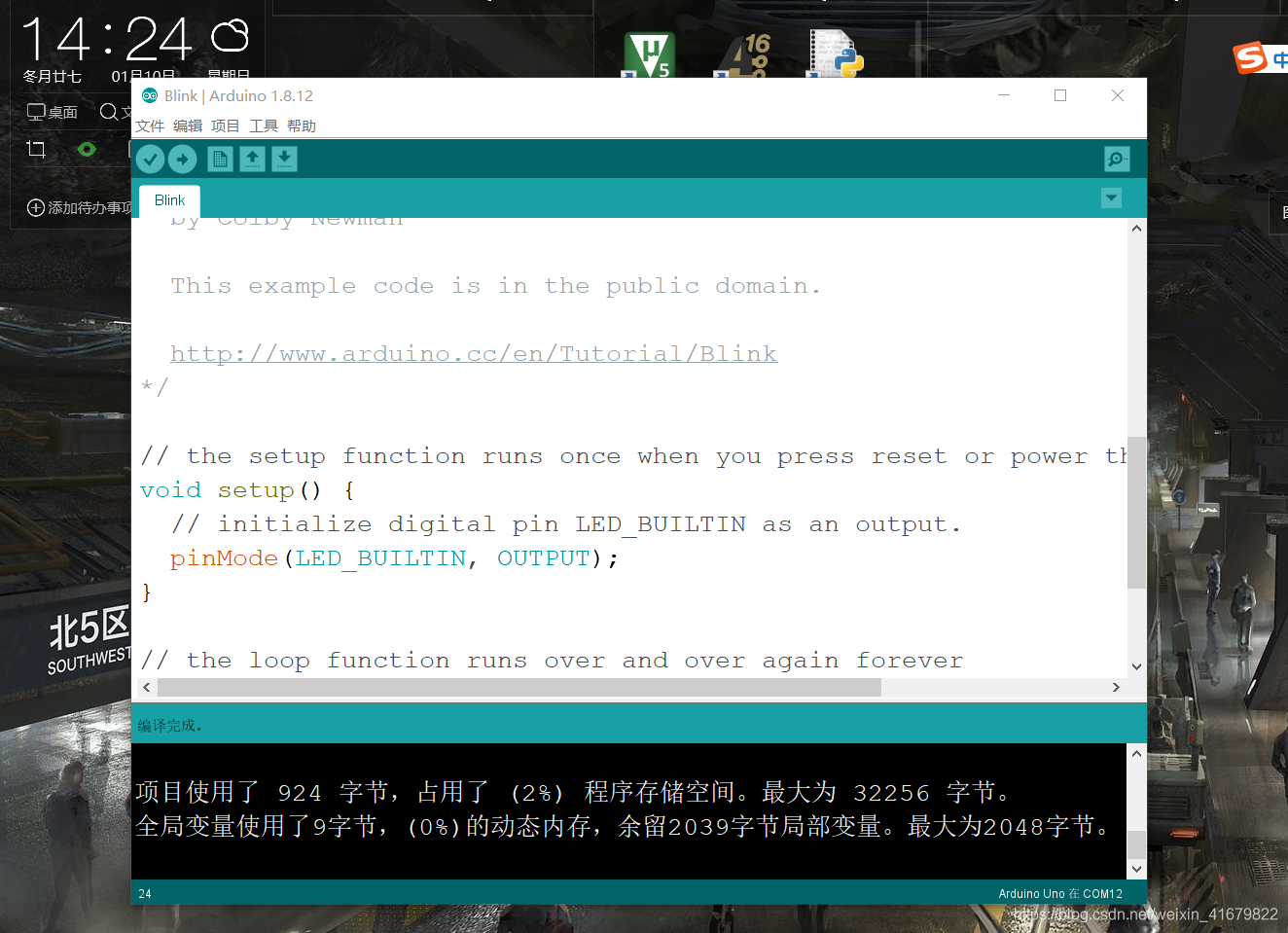Click the editor scroll up arrow
Screen dimensions: 1288x933
(1136, 228)
